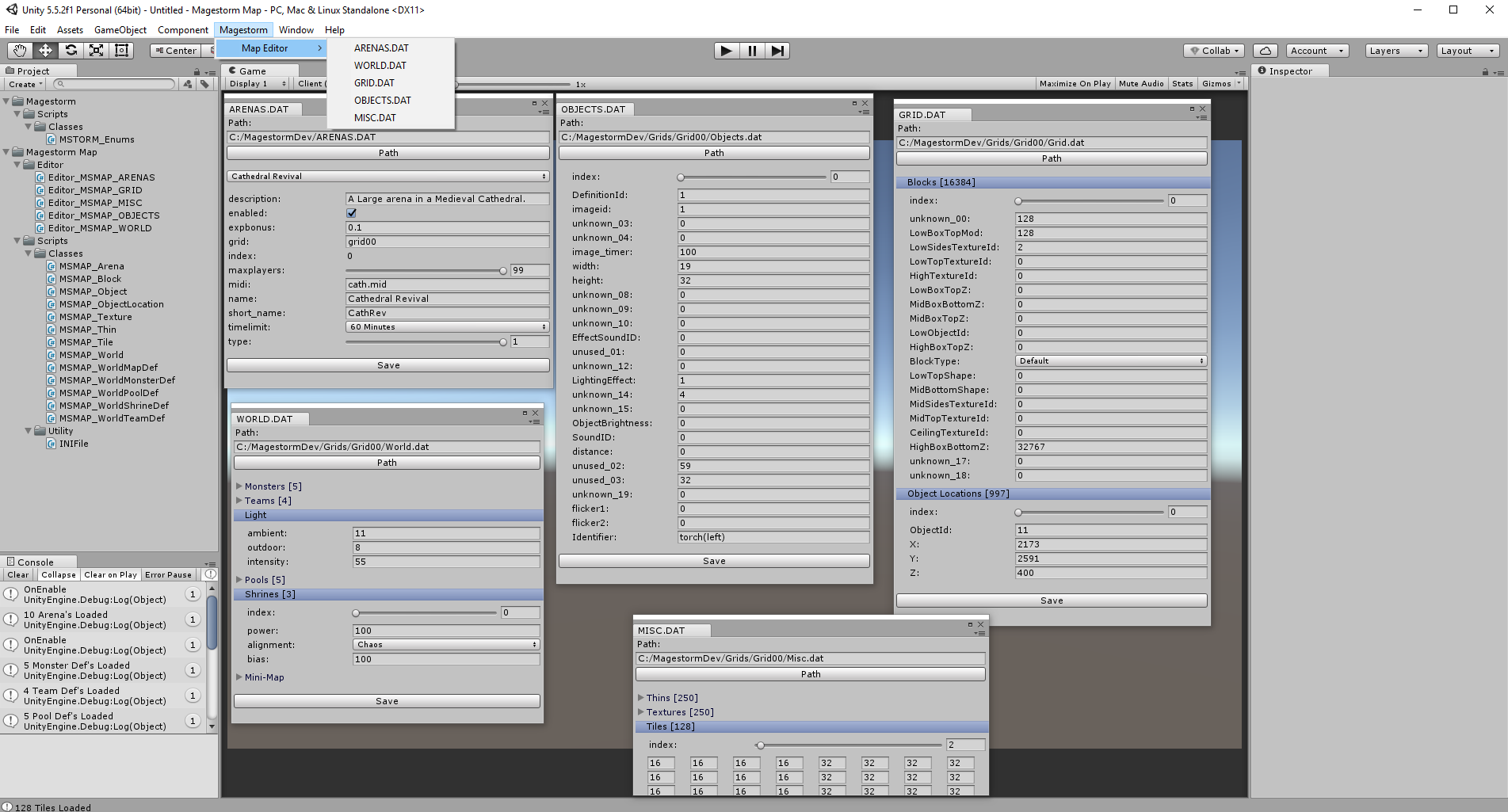
Task: Click the Inspector panel lock icon
Action: [1485, 72]
